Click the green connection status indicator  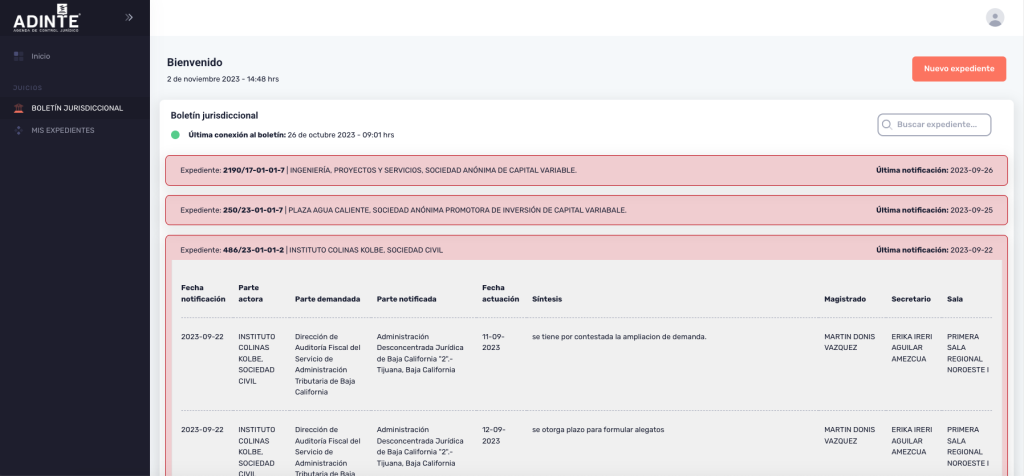(x=175, y=134)
